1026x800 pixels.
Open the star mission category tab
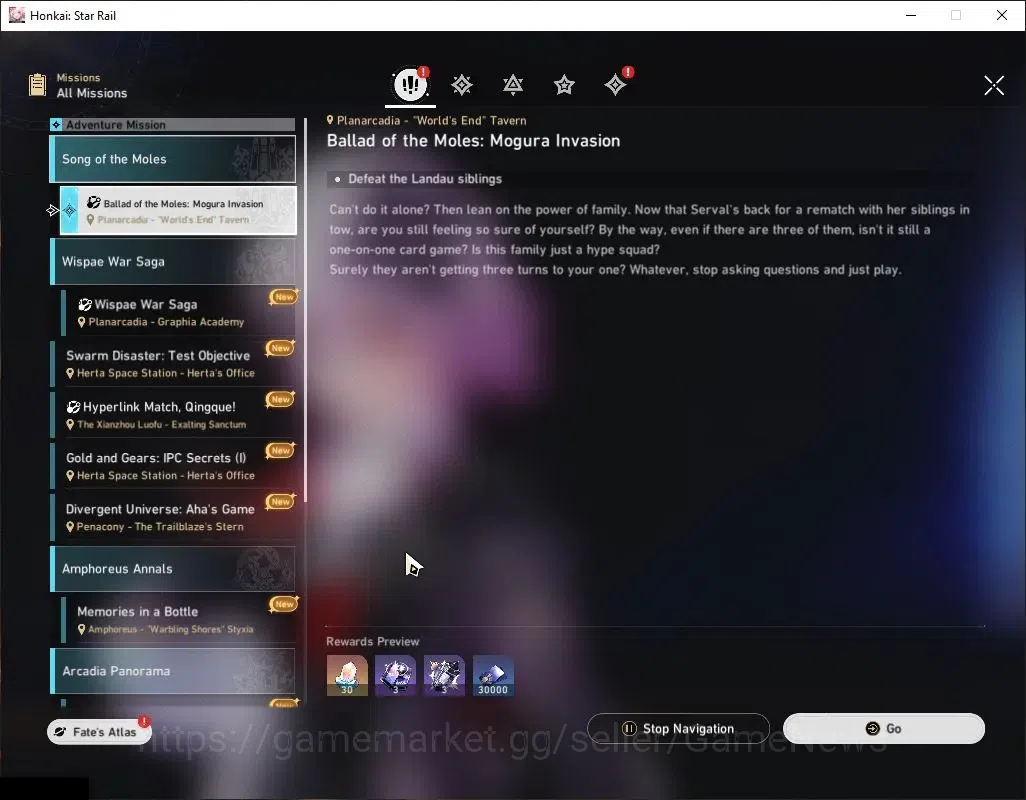(x=564, y=85)
